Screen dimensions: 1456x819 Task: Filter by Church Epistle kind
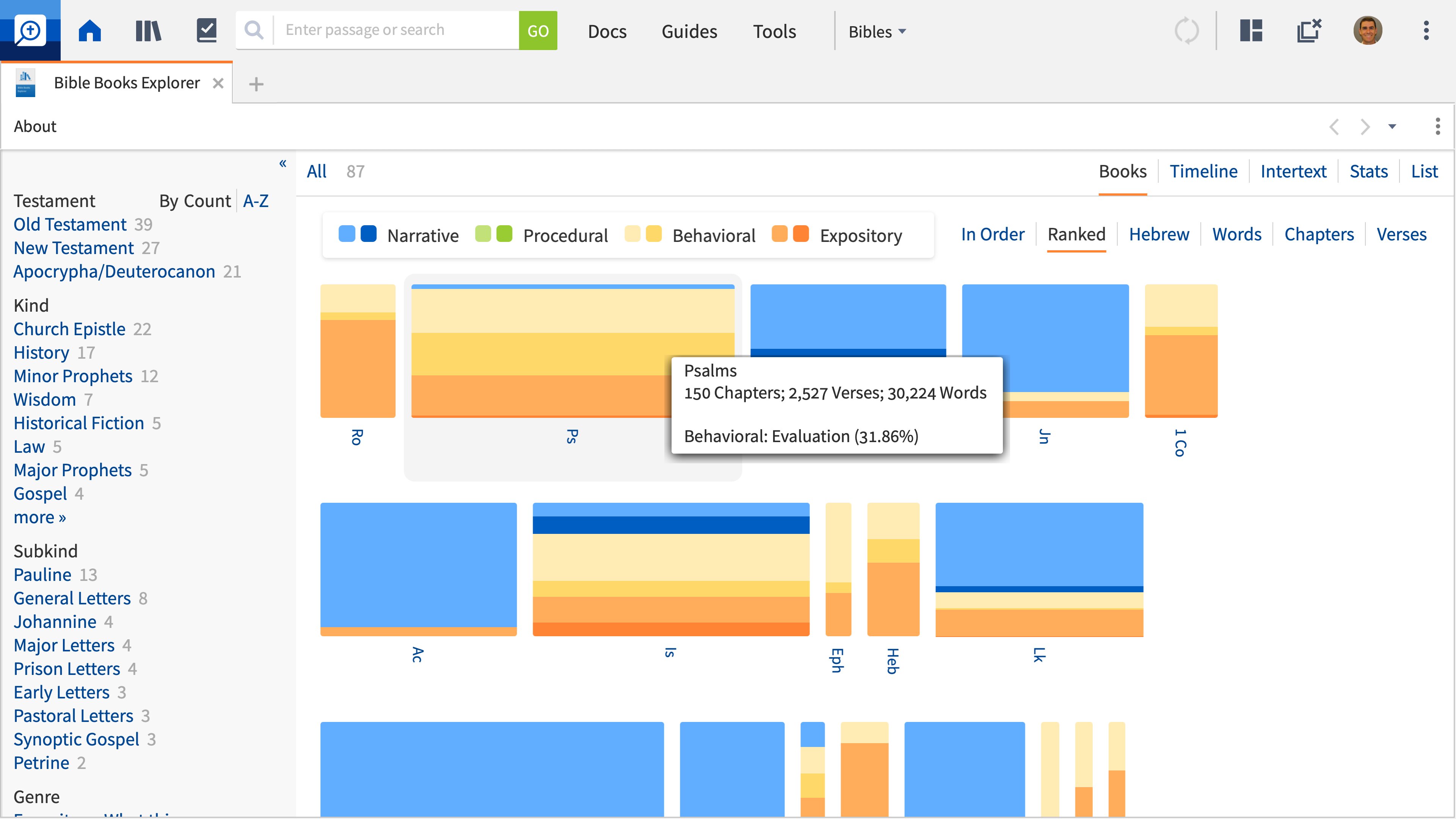click(x=69, y=329)
